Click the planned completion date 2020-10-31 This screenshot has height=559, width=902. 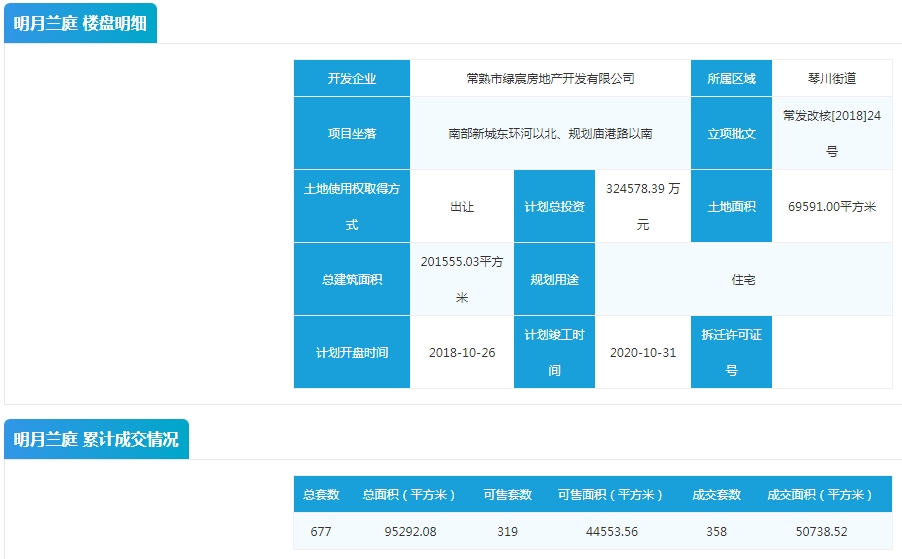coord(643,352)
